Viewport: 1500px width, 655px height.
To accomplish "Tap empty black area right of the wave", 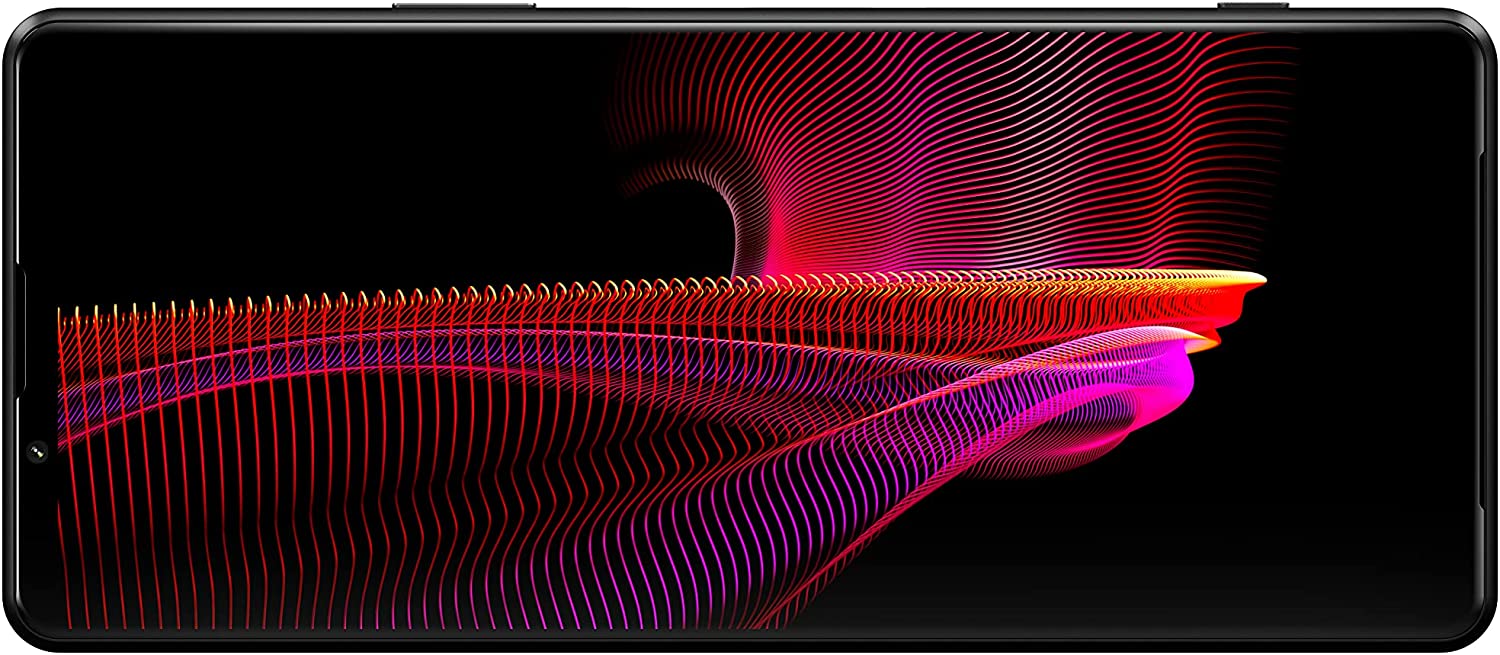I will (x=1380, y=330).
